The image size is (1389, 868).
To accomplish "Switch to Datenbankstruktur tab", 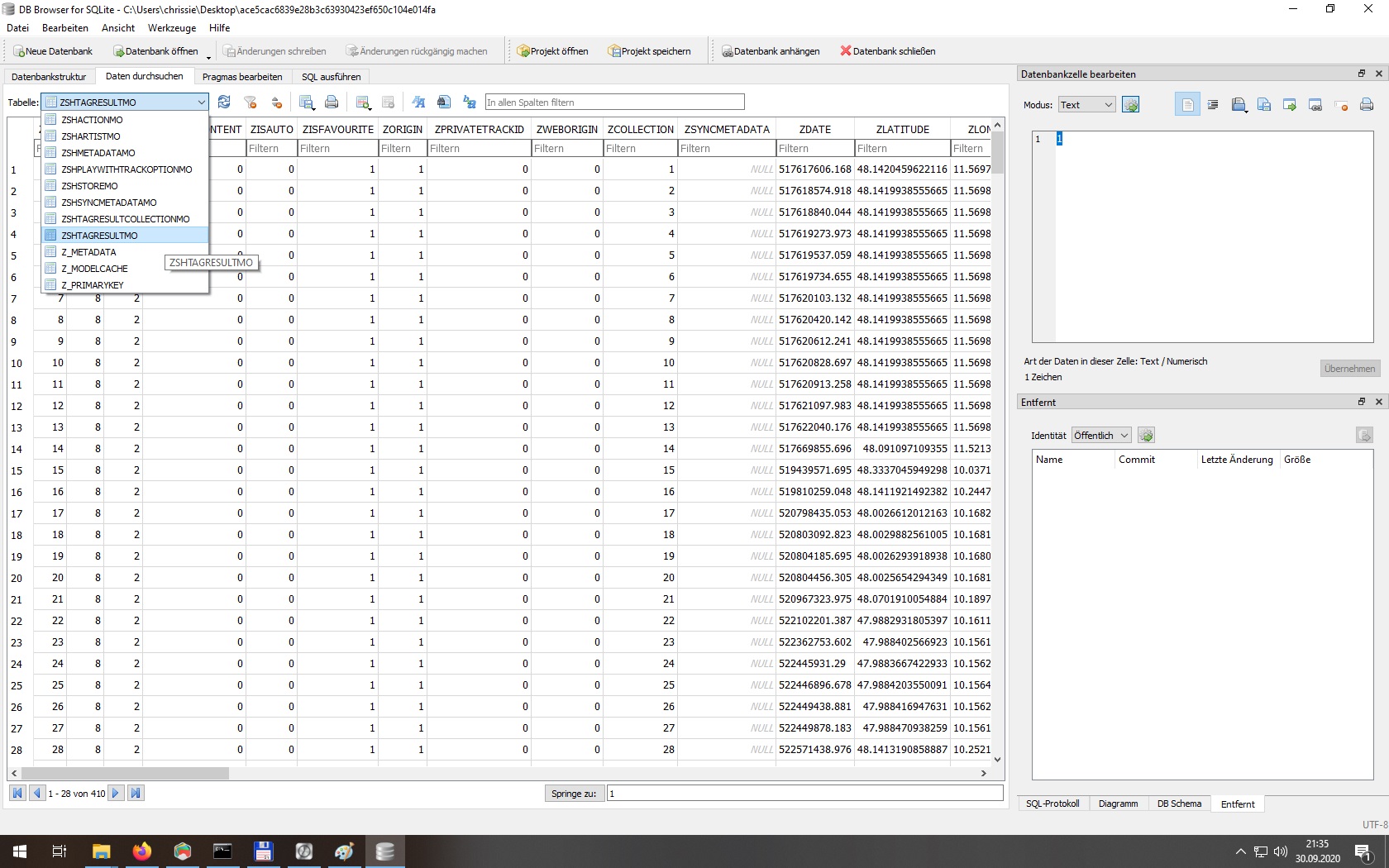I will pos(49,77).
